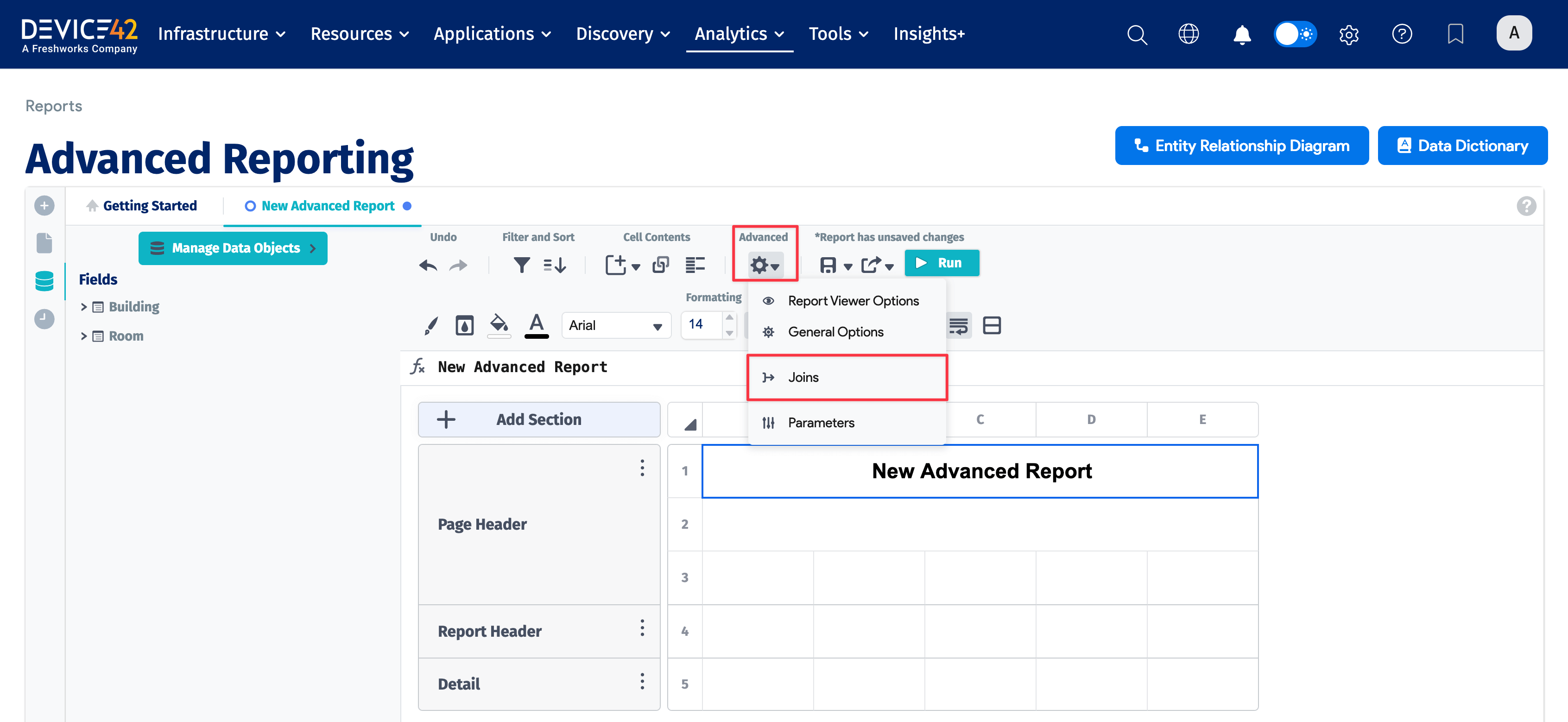The width and height of the screenshot is (1568, 722).
Task: Select Parameters from Advanced menu
Action: tap(847, 423)
